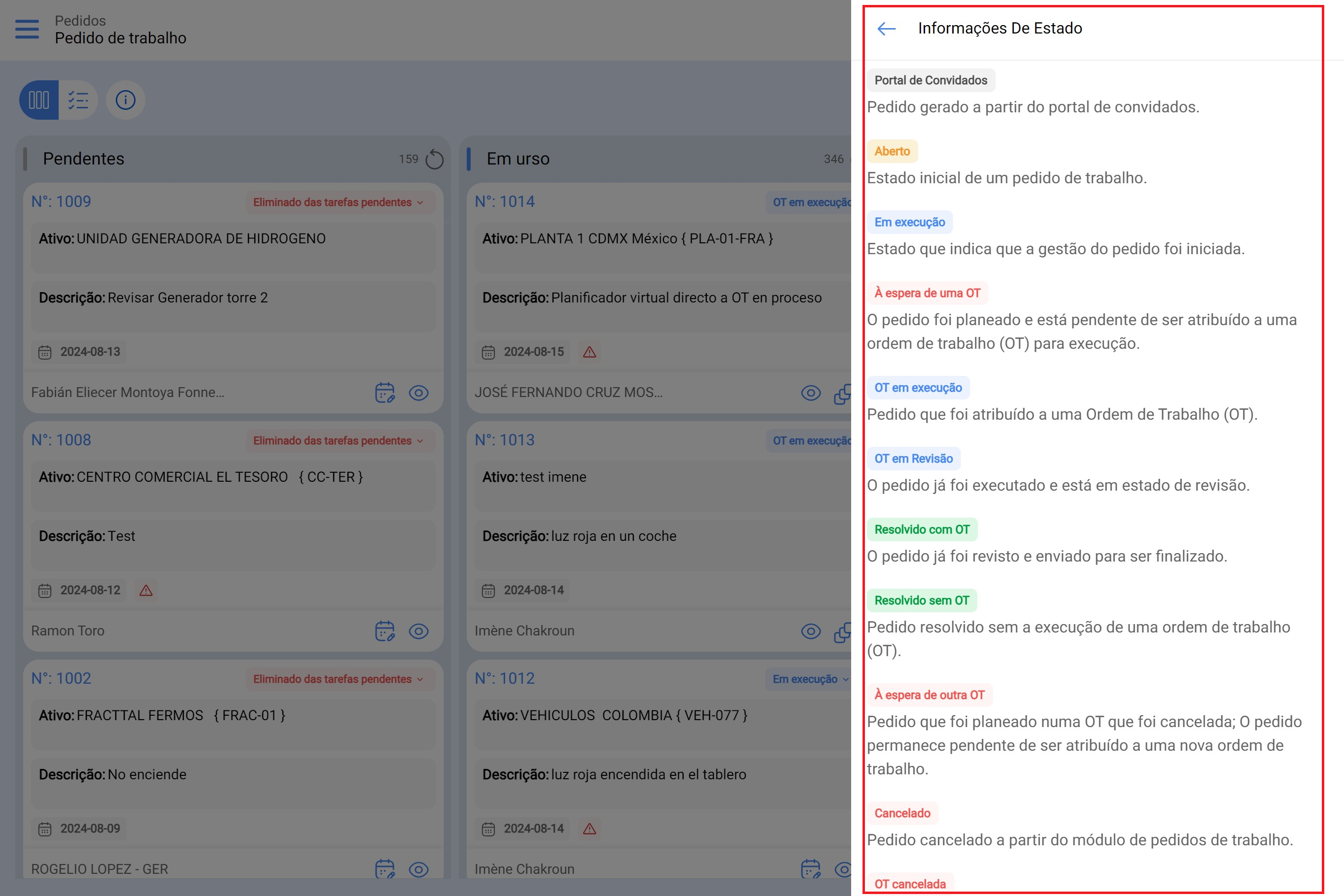
Task: Switch to list view
Action: point(78,100)
